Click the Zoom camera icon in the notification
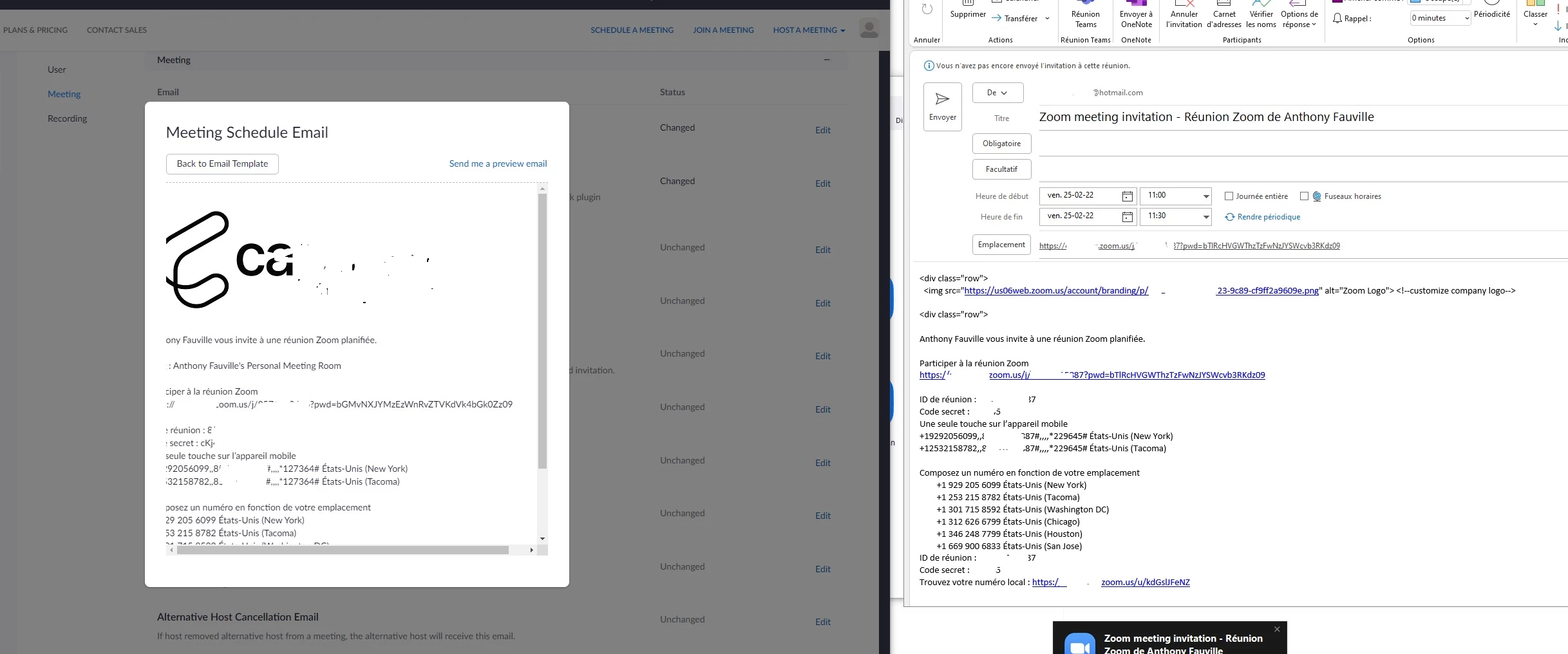Screen dimensions: 1568x654 [x=1080, y=644]
